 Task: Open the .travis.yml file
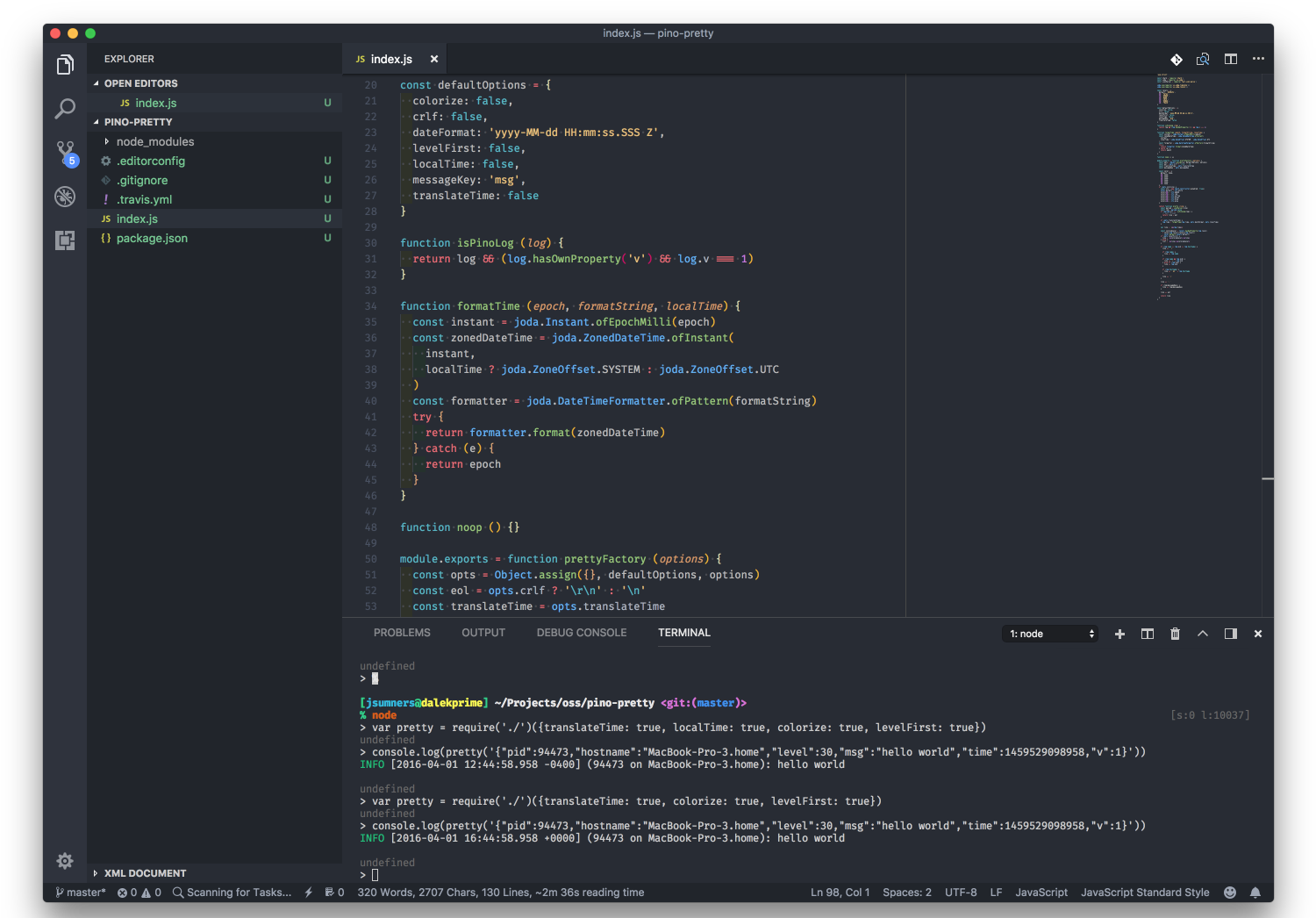point(215,199)
